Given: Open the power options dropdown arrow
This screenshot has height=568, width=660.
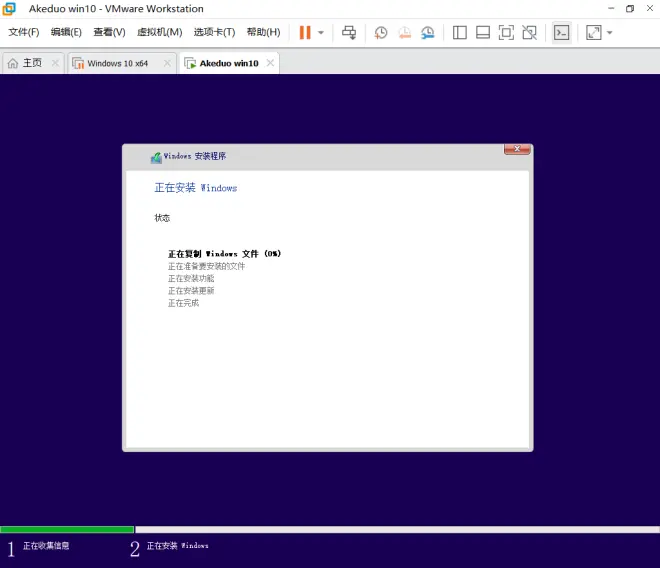Looking at the screenshot, I should pyautogui.click(x=321, y=32).
